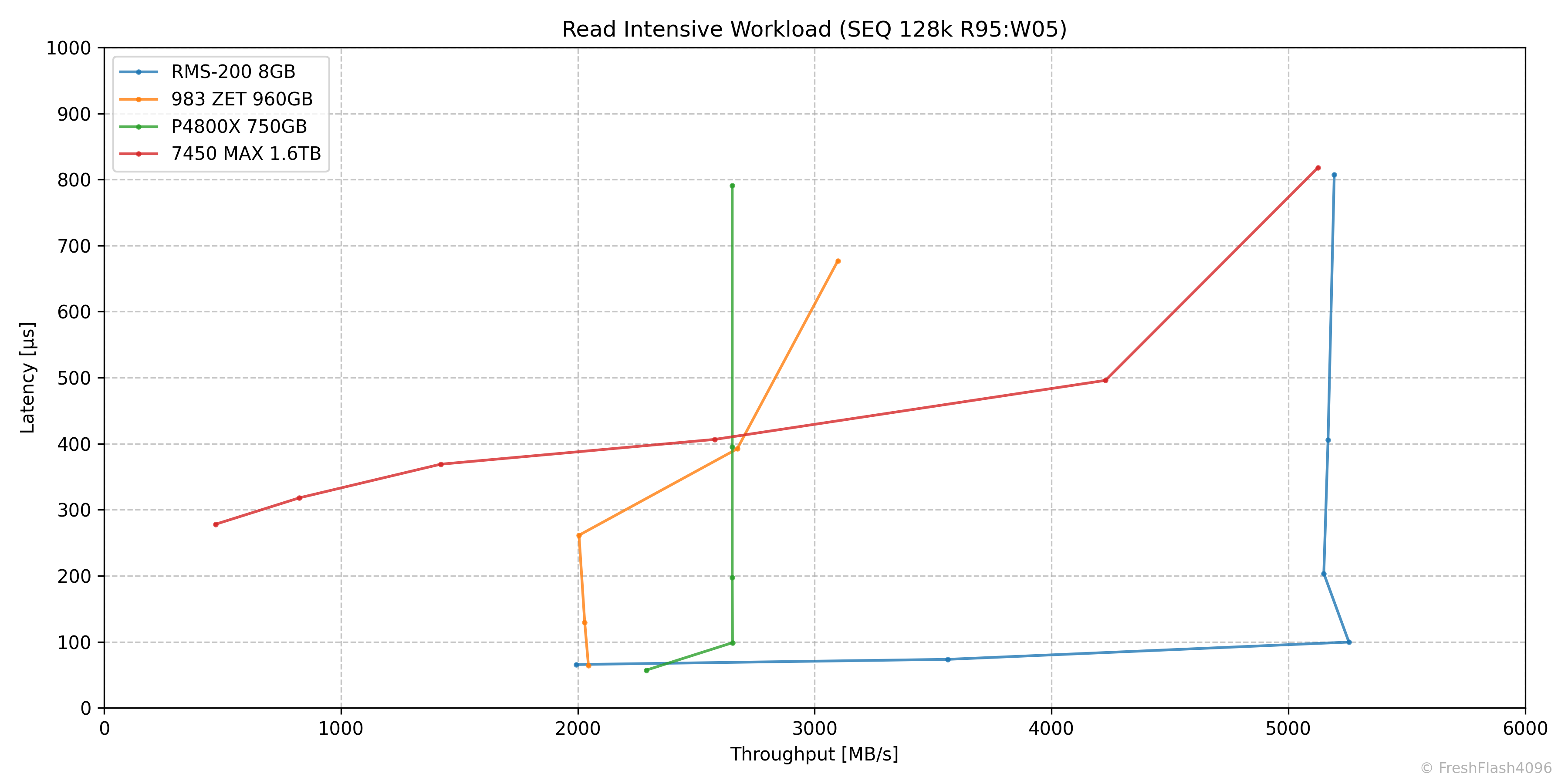Click the 983 ZET 960GB legend label
Screen dimensions: 1568x784
[242, 99]
